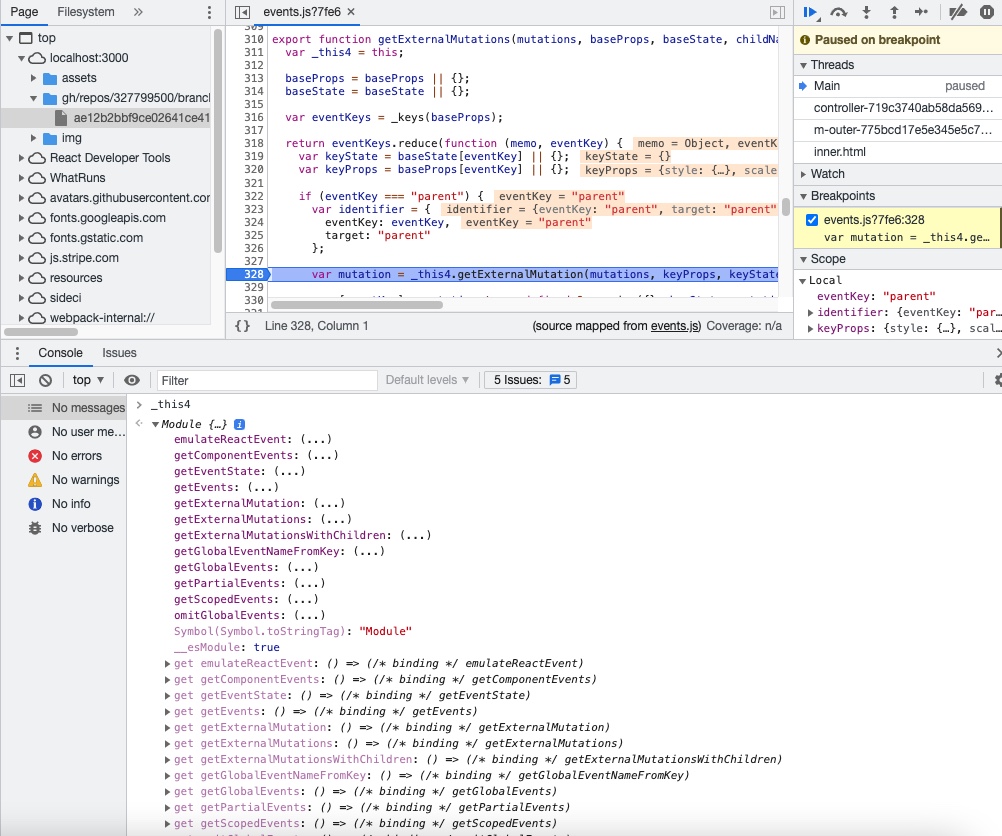Filter by warnings triangle icon
Viewport: 1002px width, 836px height.
[x=35, y=480]
